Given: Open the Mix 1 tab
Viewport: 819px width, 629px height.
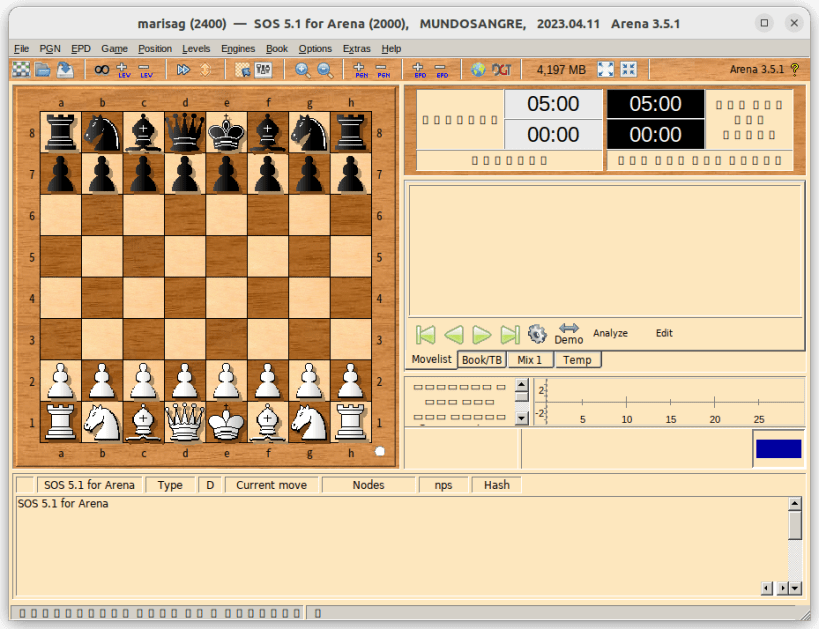Looking at the screenshot, I should 529,359.
